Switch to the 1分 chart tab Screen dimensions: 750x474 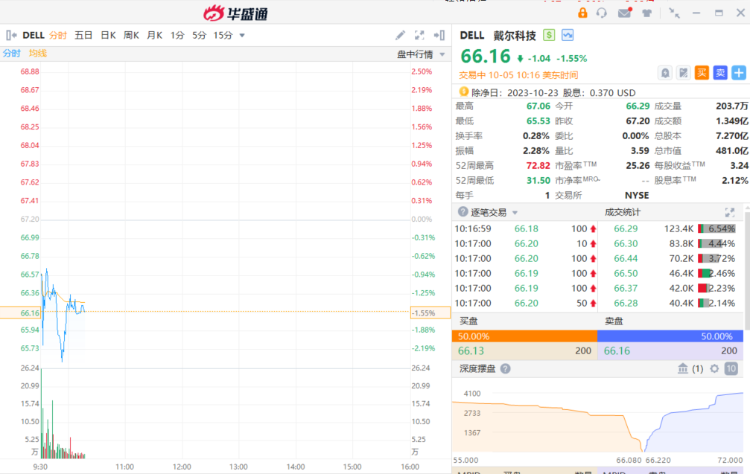click(x=177, y=35)
